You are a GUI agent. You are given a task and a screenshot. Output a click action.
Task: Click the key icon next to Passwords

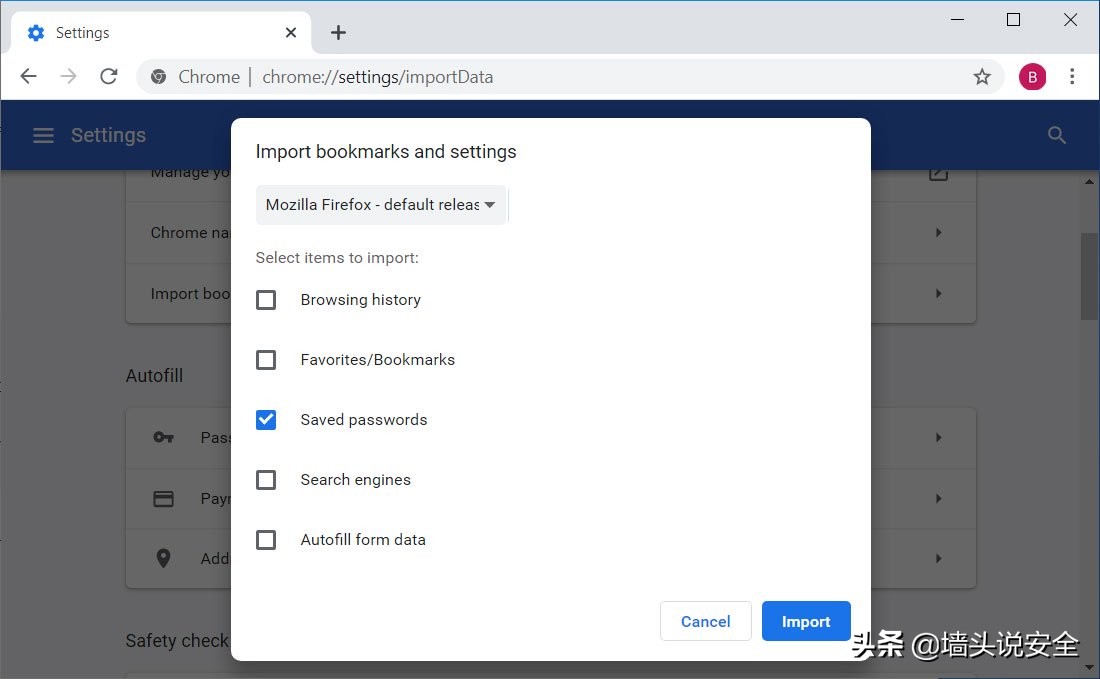163,437
